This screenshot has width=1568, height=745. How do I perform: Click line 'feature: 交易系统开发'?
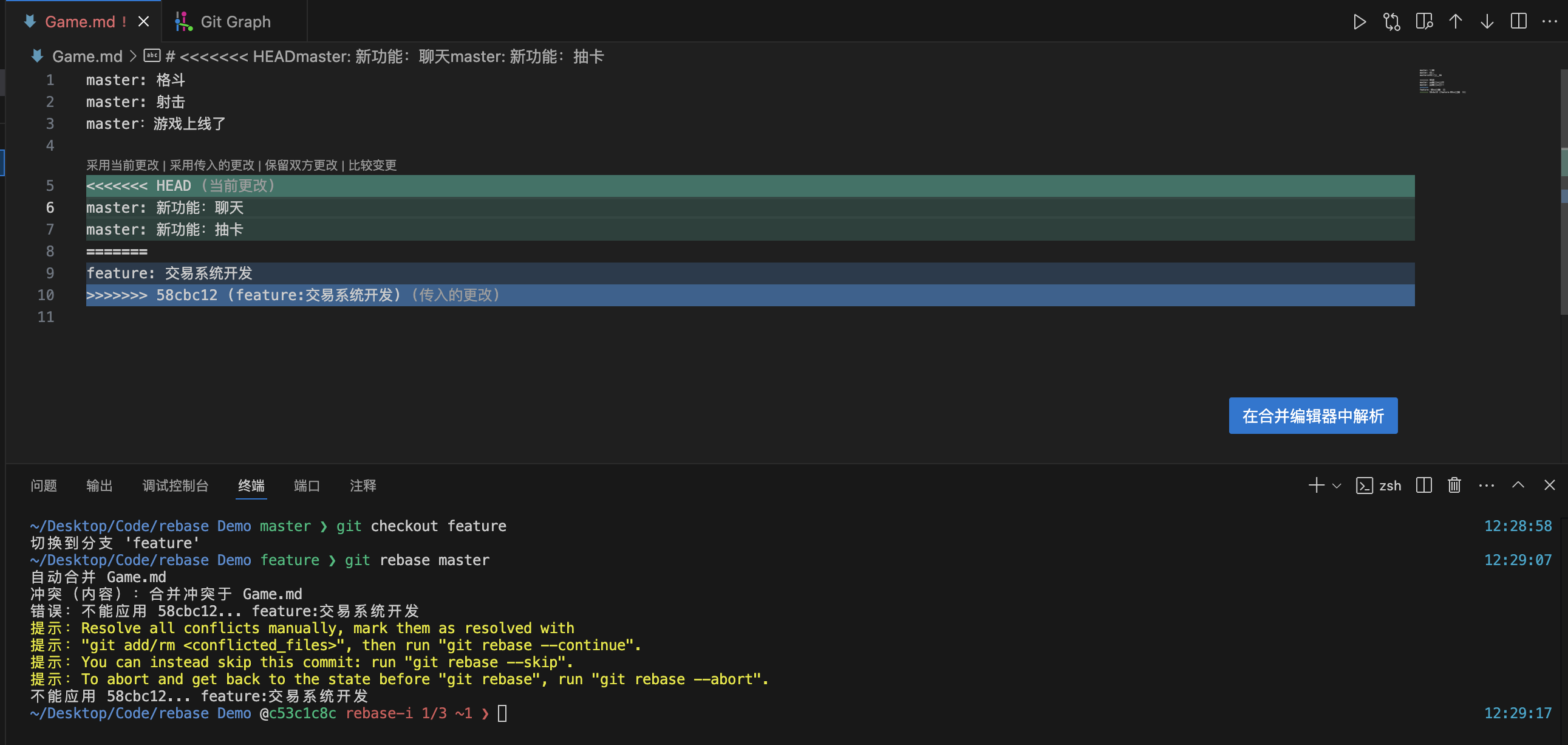tap(750, 273)
